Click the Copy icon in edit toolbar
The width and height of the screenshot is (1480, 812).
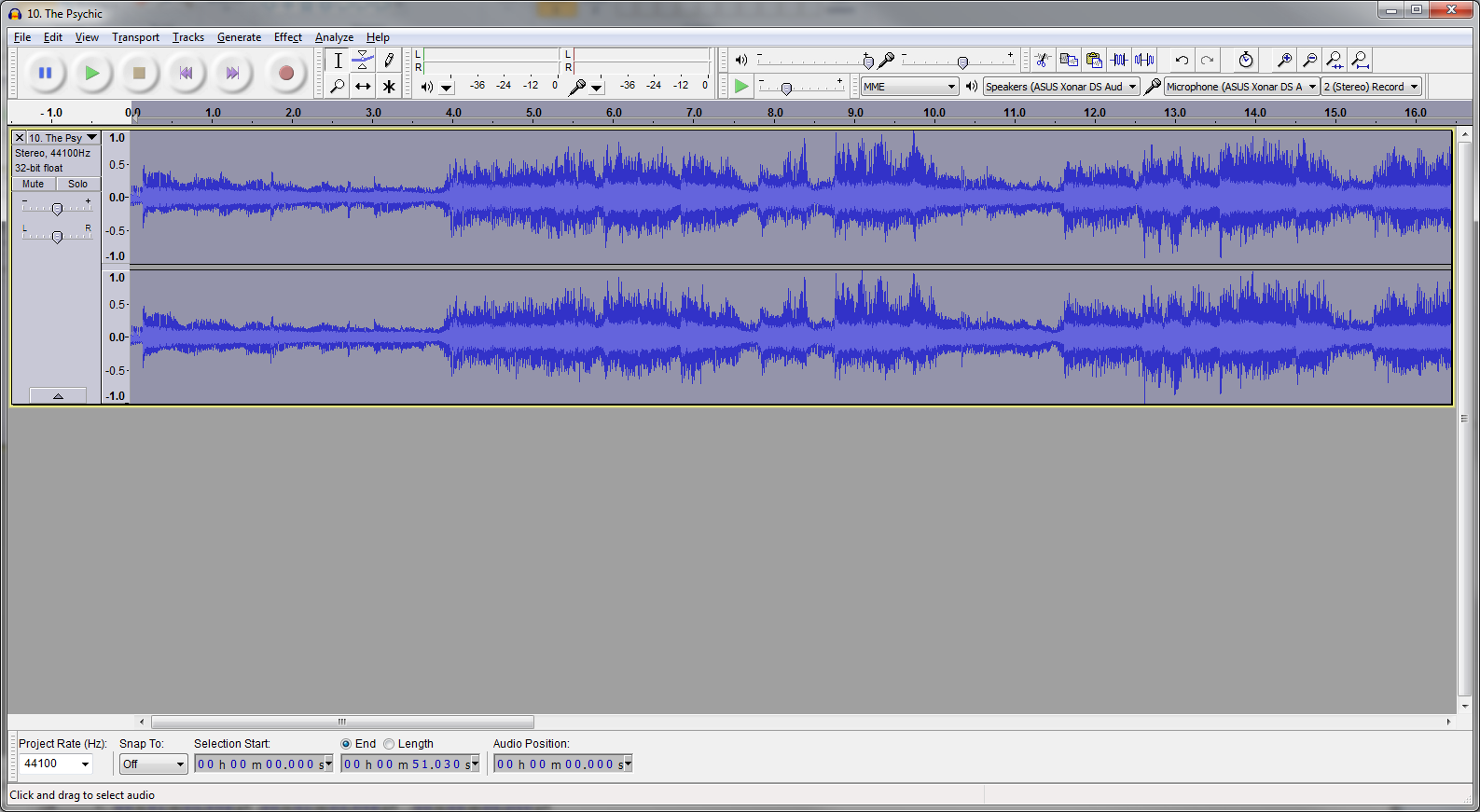pyautogui.click(x=1069, y=61)
